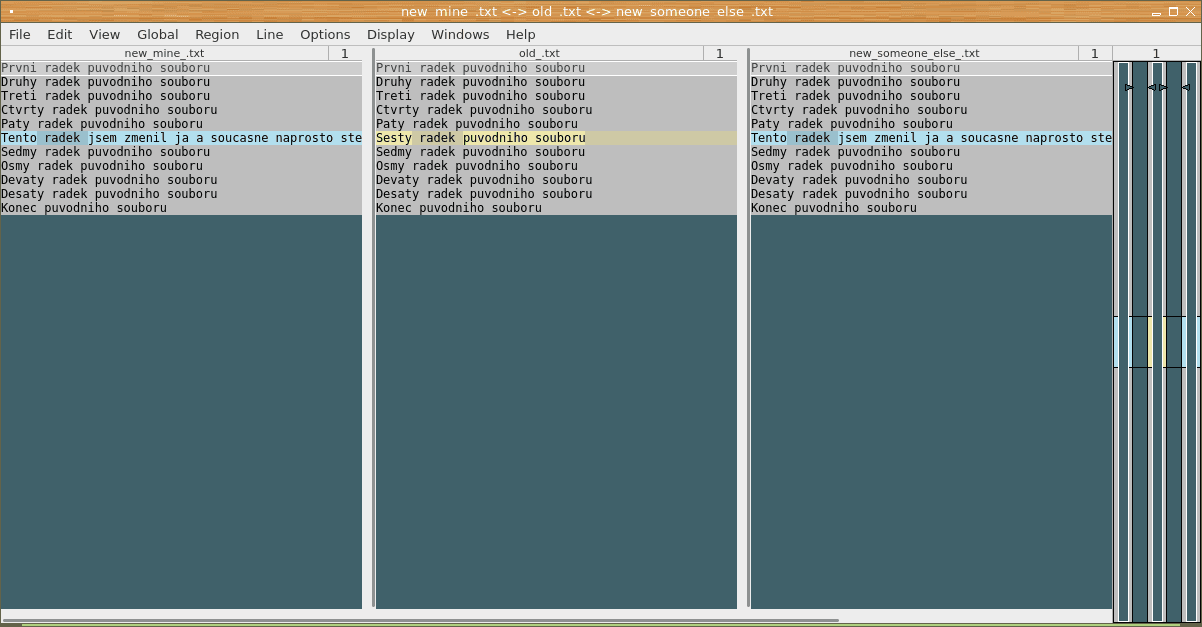Expand the Global menu
This screenshot has height=627, width=1202.
point(158,34)
